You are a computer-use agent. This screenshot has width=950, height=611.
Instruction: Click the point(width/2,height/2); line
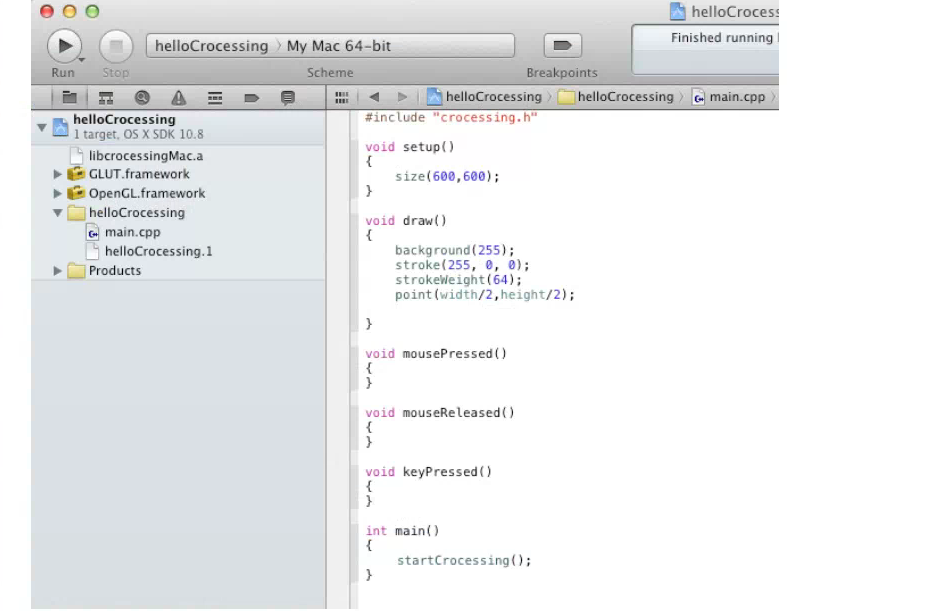tap(485, 295)
